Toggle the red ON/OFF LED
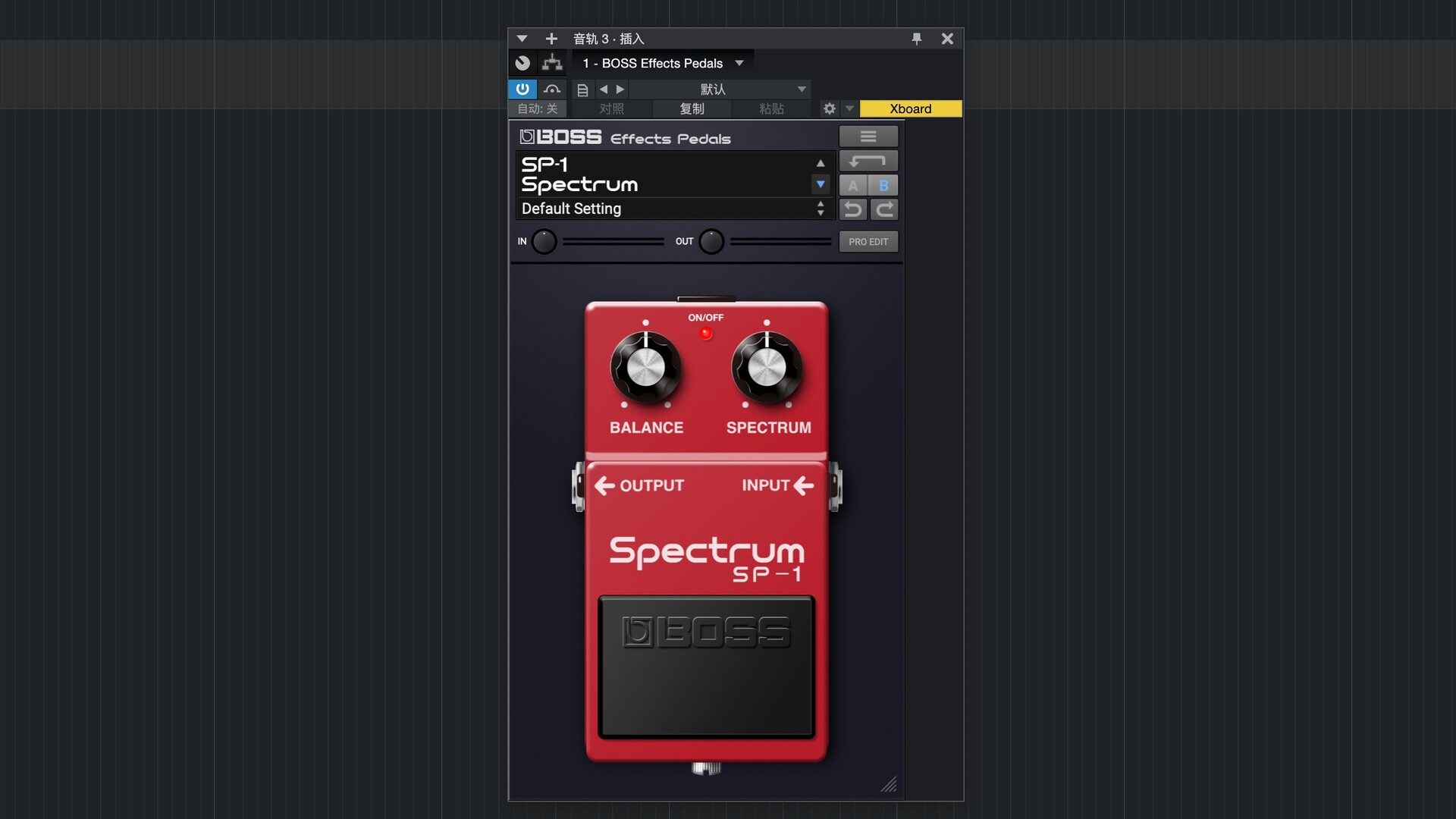The height and width of the screenshot is (819, 1456). [706, 334]
